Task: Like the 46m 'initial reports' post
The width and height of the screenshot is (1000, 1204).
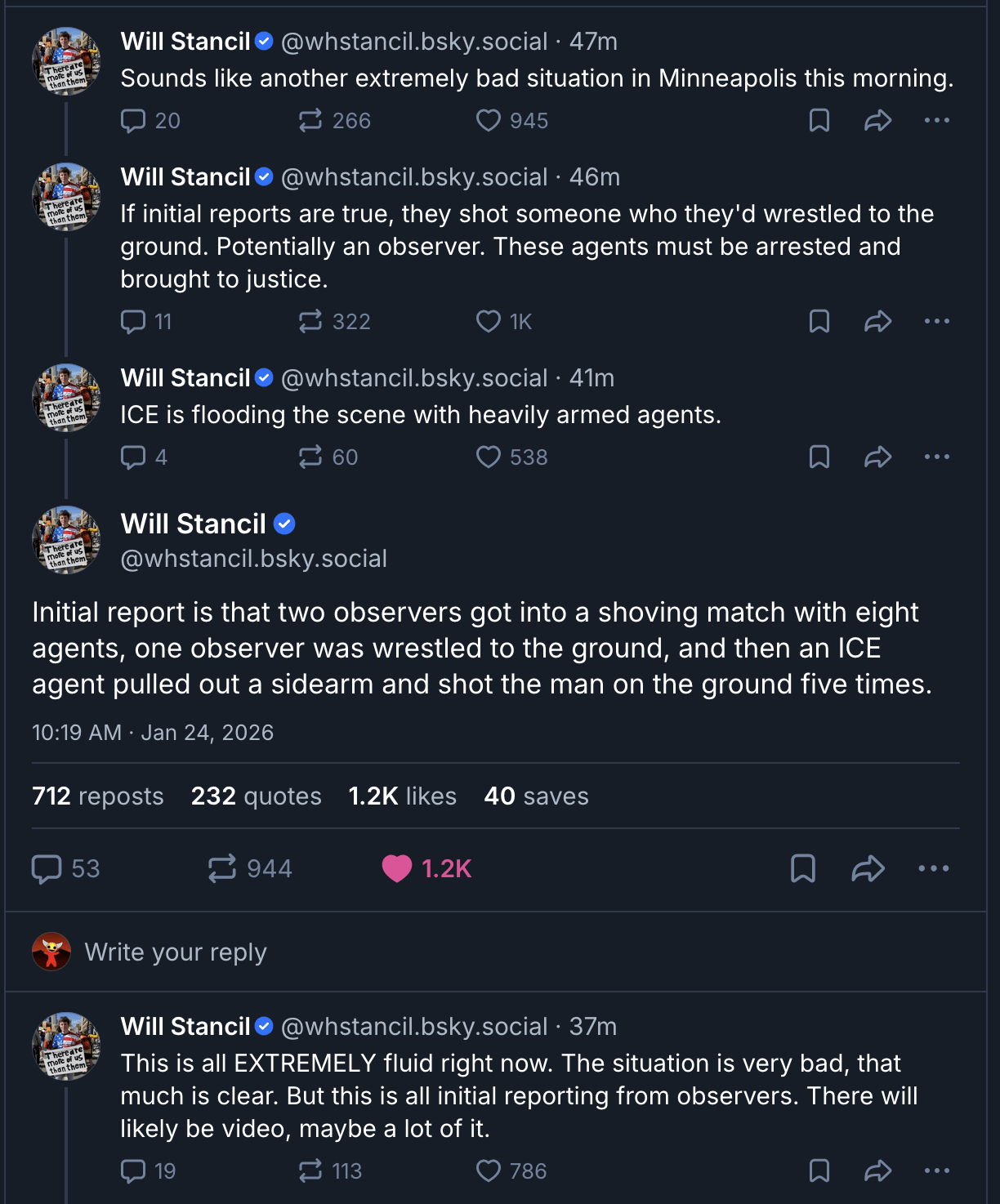Action: (489, 322)
